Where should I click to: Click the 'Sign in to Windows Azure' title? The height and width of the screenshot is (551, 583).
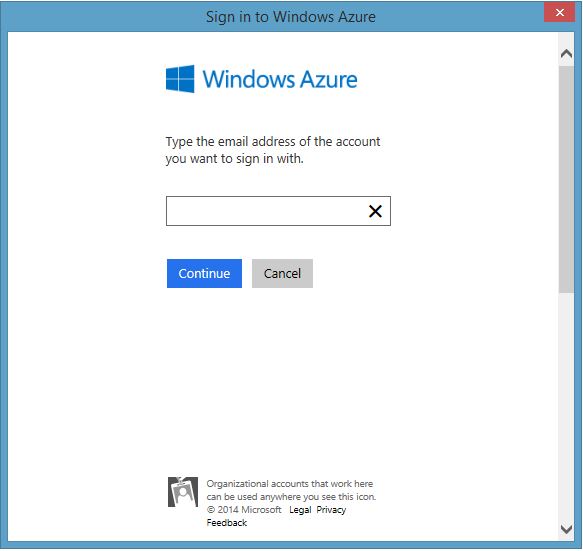coord(291,17)
